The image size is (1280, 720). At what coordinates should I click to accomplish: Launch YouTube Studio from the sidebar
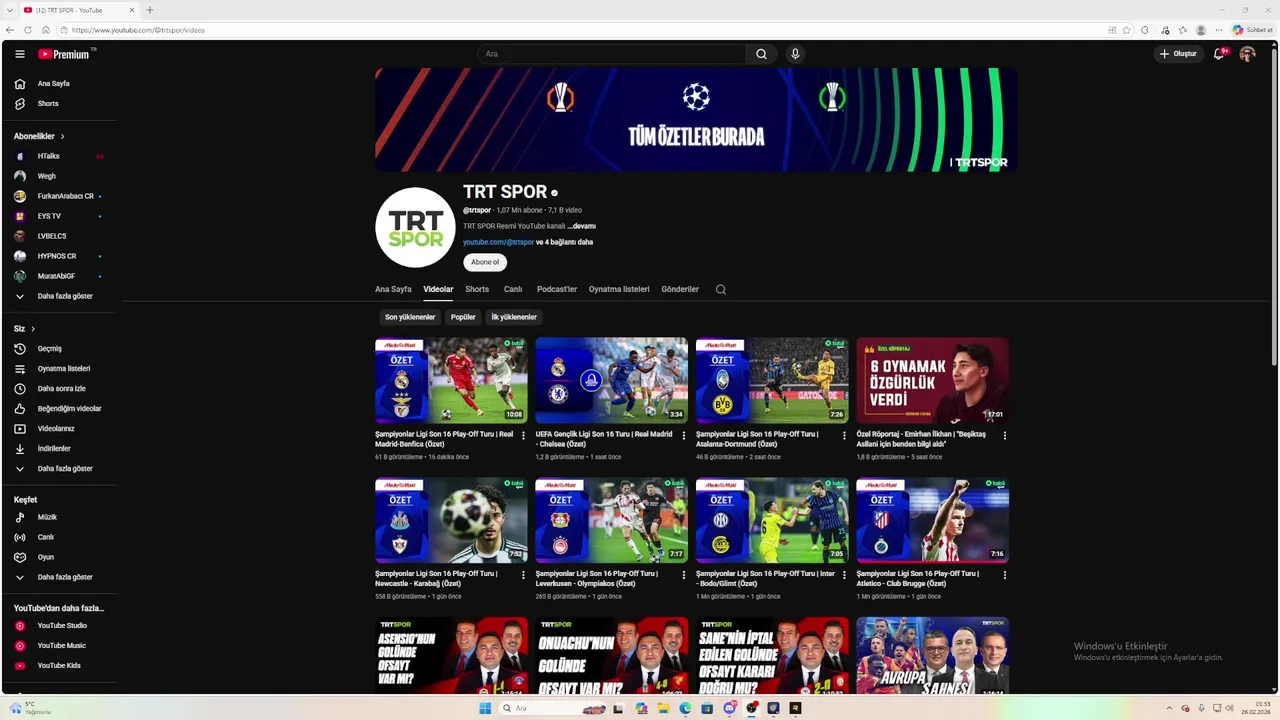pyautogui.click(x=60, y=626)
